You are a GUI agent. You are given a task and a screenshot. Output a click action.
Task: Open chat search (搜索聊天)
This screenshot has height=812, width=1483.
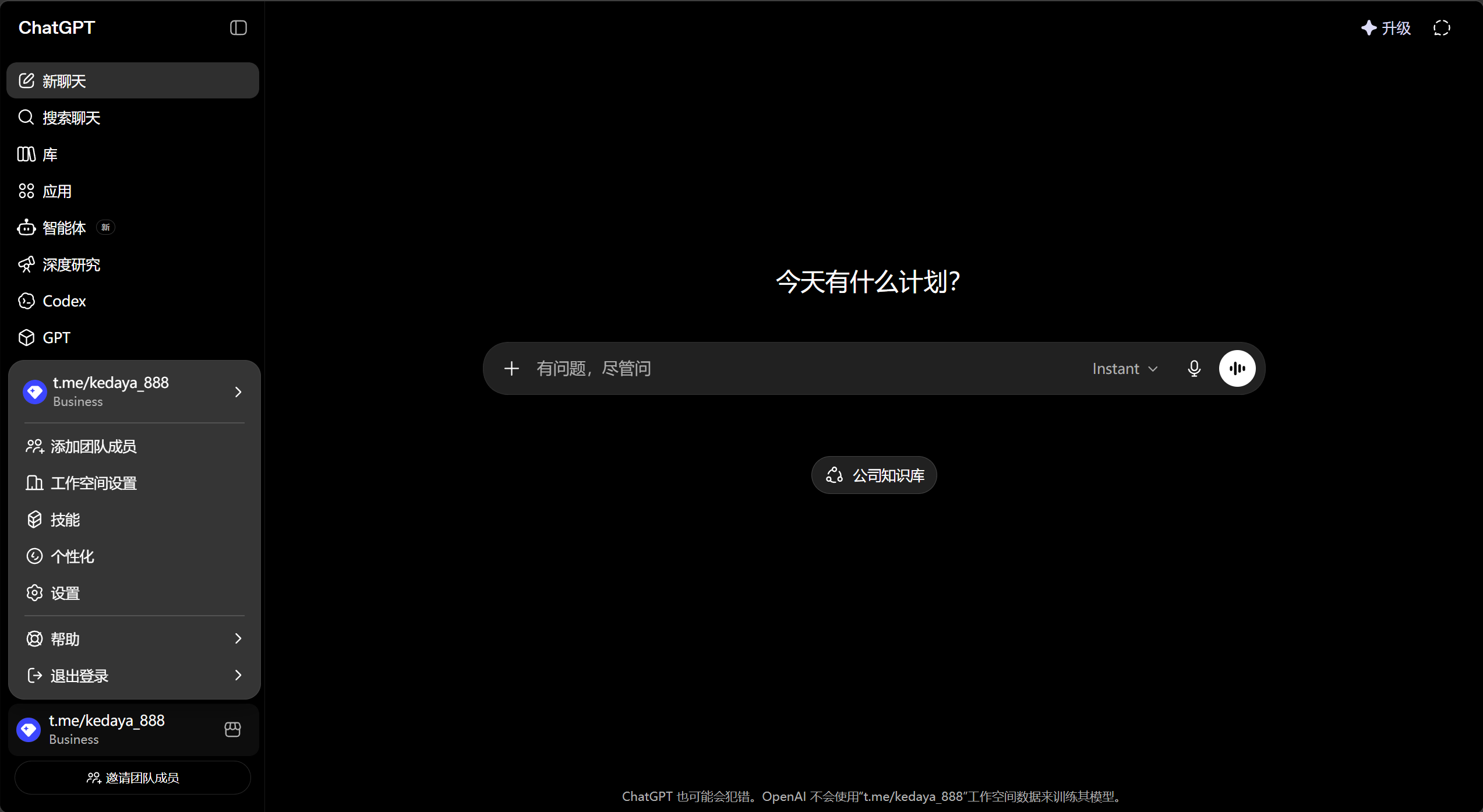point(133,118)
